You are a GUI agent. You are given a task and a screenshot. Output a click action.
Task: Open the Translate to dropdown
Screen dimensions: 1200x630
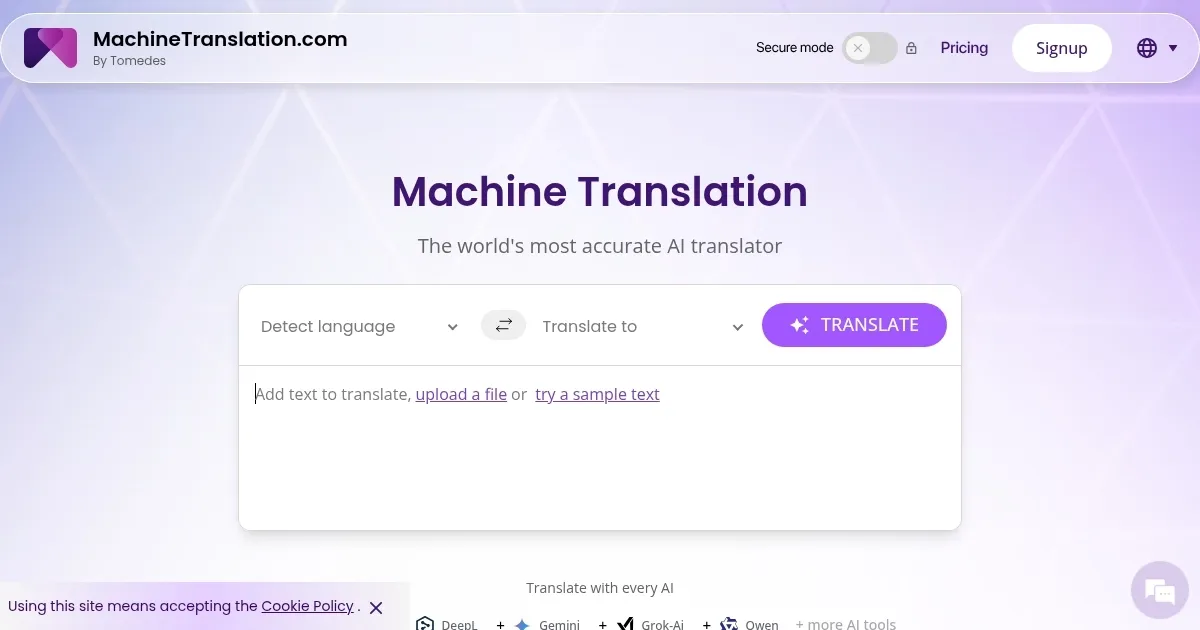pos(642,326)
